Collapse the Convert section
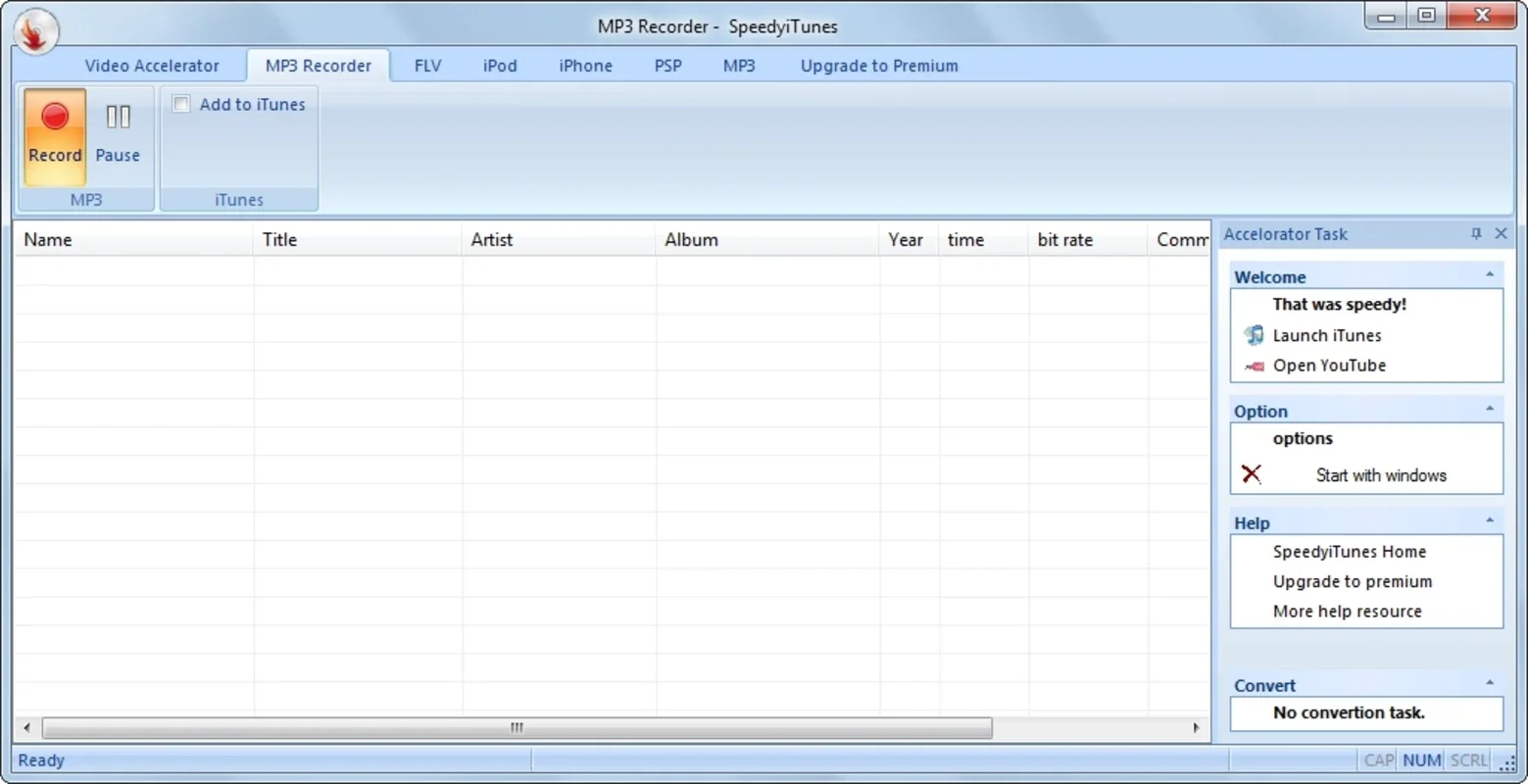 pyautogui.click(x=1490, y=684)
